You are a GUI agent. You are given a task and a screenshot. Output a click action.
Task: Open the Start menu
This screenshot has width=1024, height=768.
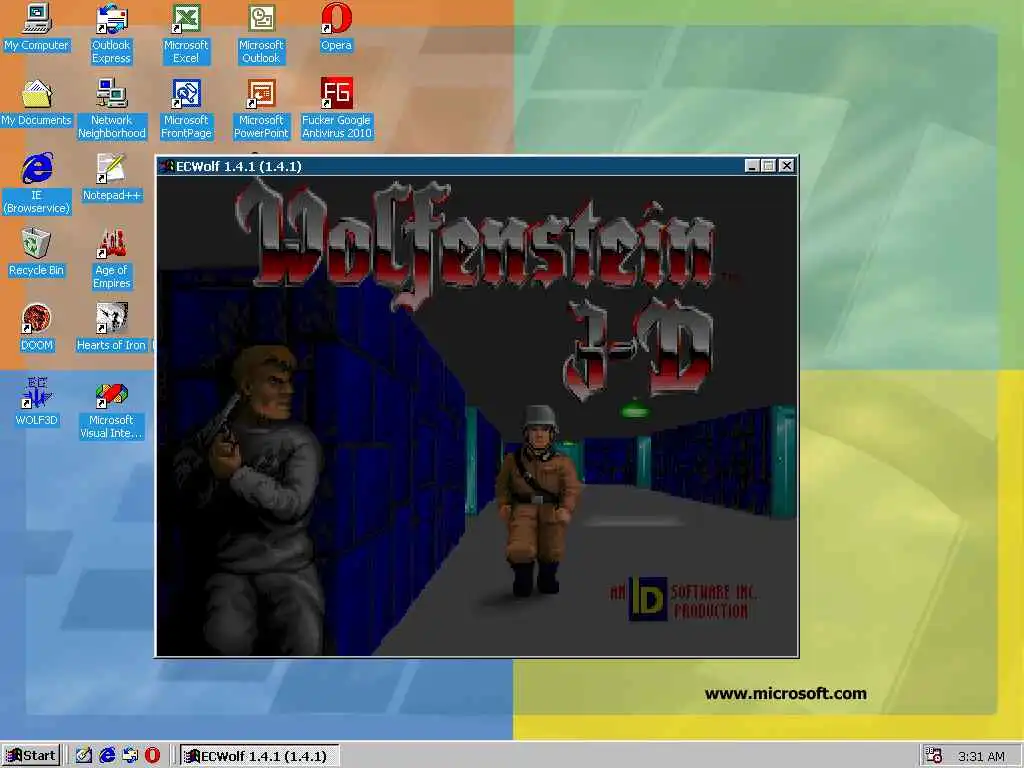pyautogui.click(x=31, y=756)
